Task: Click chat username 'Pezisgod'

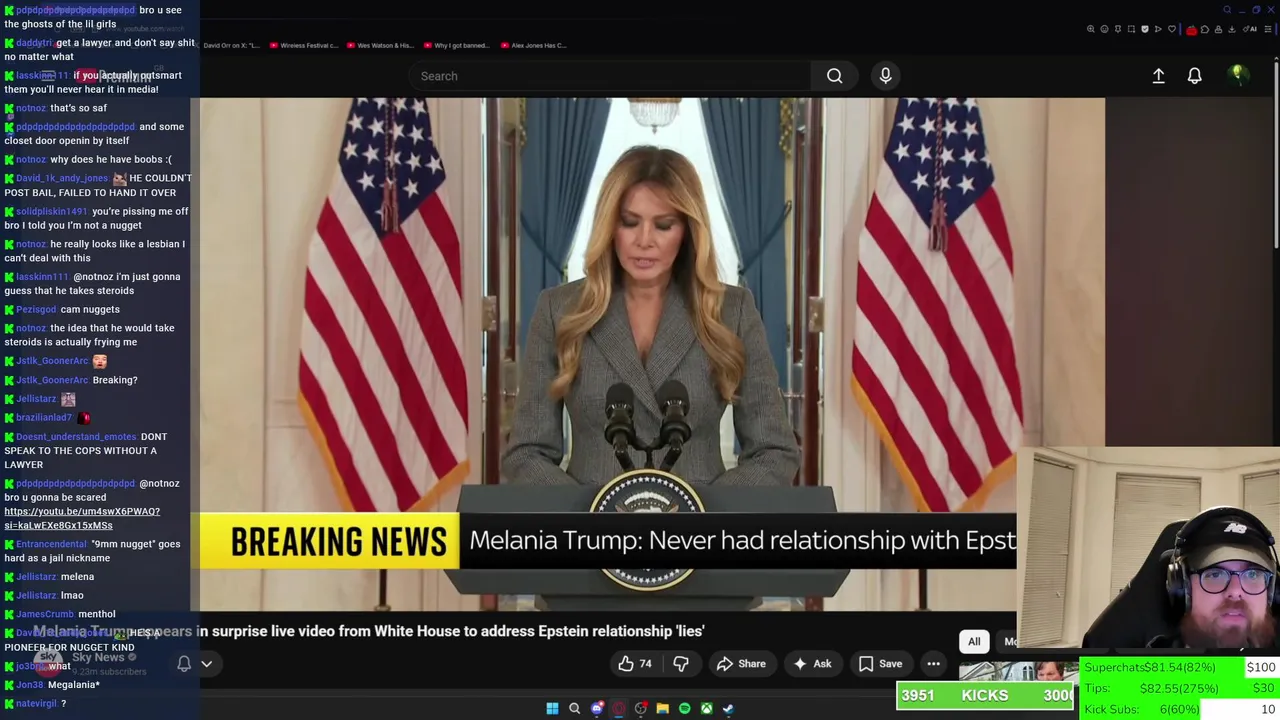Action: 36,309
